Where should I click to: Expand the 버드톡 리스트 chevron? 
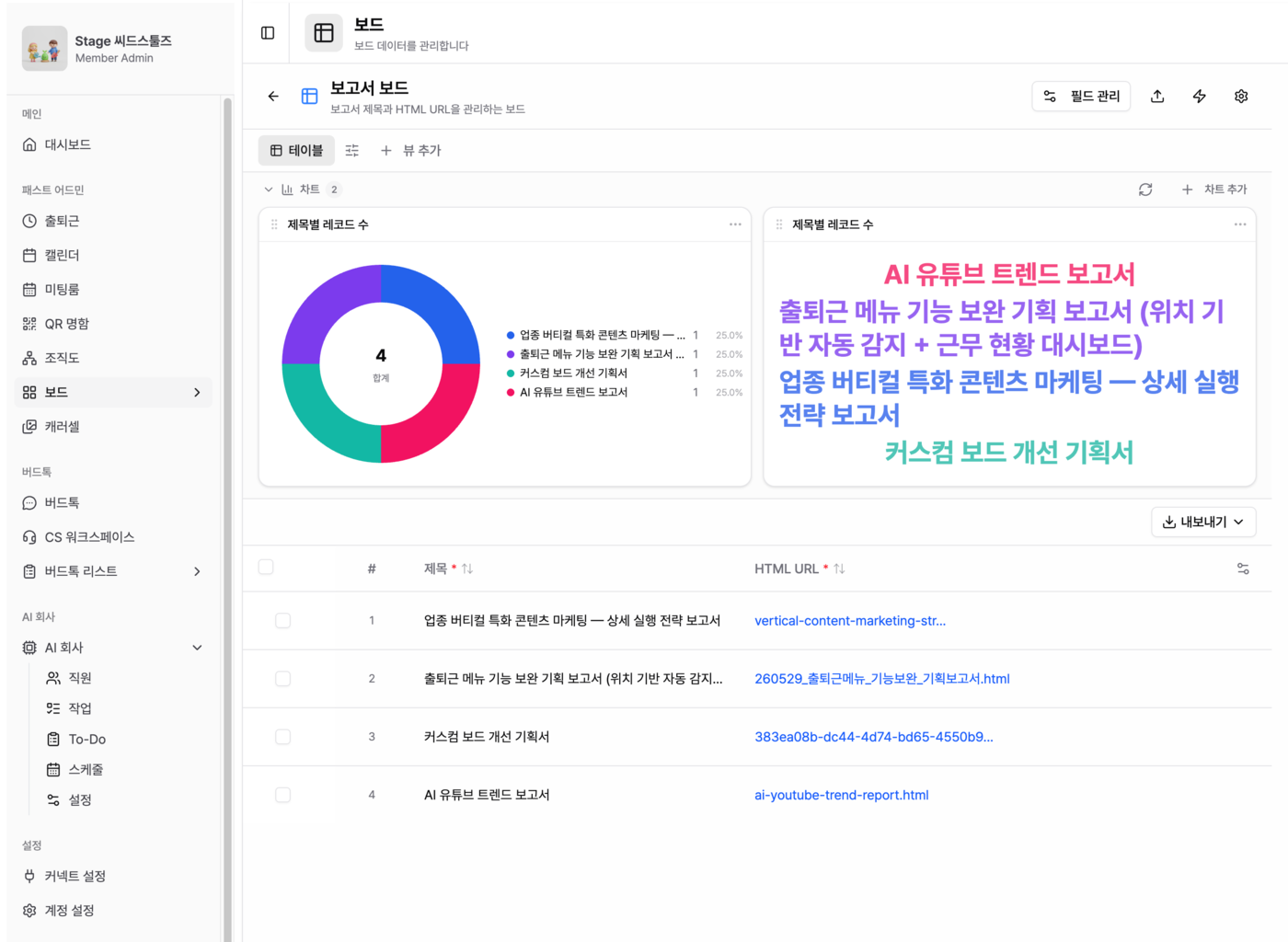click(x=197, y=571)
